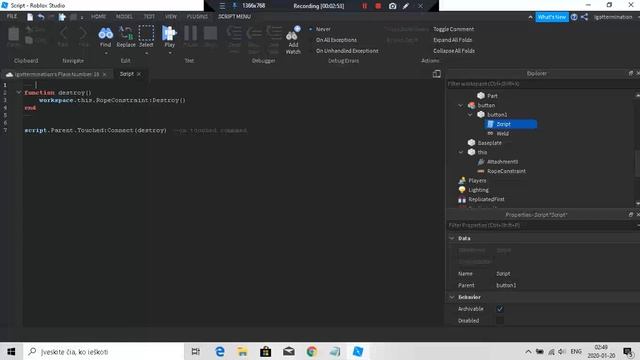Click the Add Watch icon
Image resolution: width=640 pixels, height=360 pixels.
click(293, 33)
